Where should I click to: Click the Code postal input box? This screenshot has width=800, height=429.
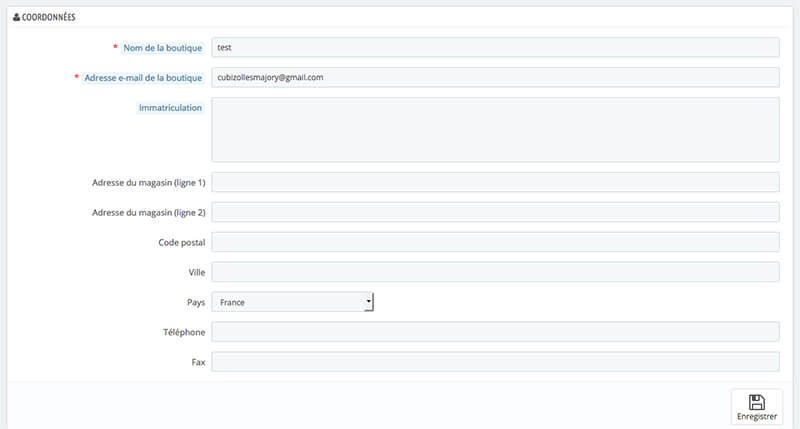tap(495, 242)
